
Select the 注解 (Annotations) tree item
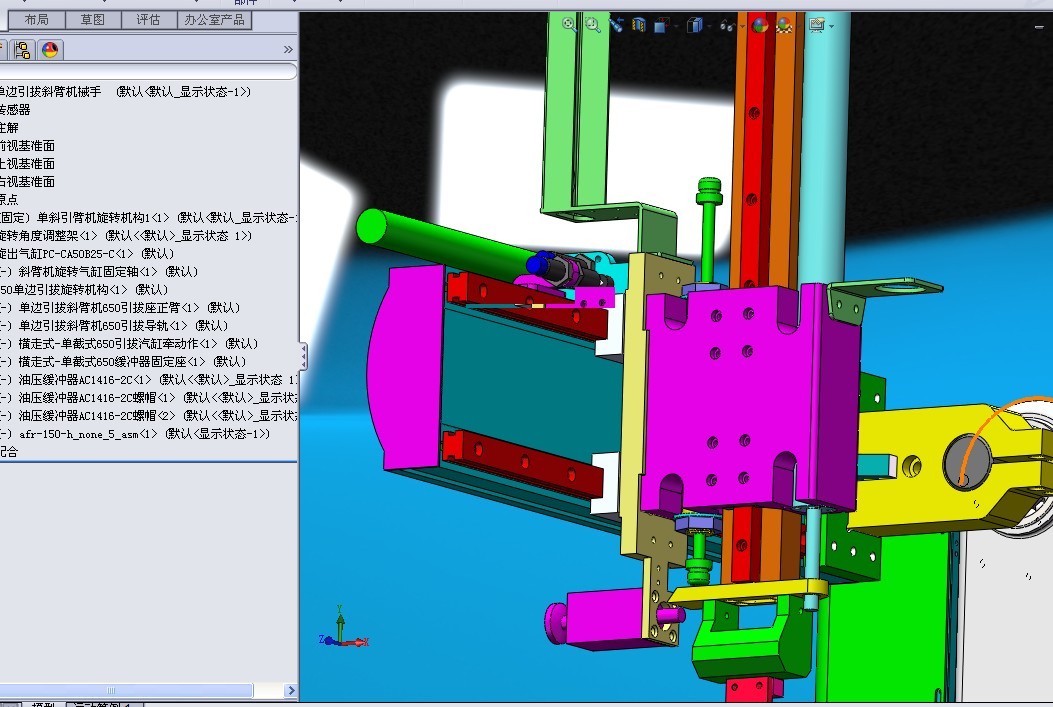pyautogui.click(x=9, y=128)
